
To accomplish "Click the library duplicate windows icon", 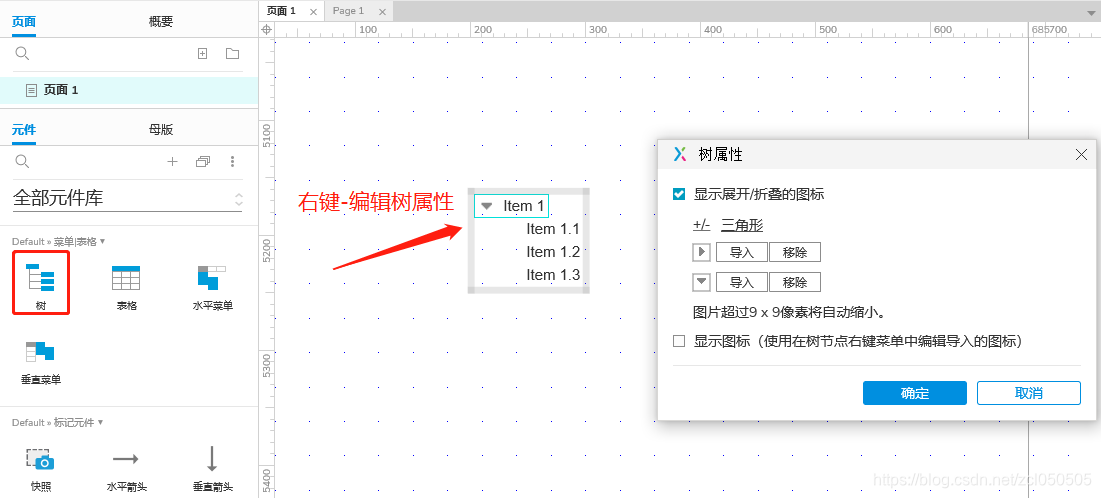I will coord(203,162).
